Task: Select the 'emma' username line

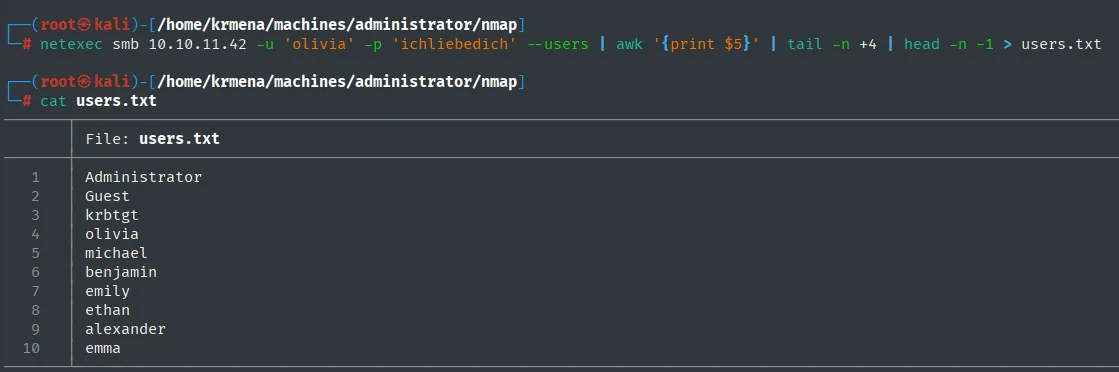Action: tap(103, 348)
